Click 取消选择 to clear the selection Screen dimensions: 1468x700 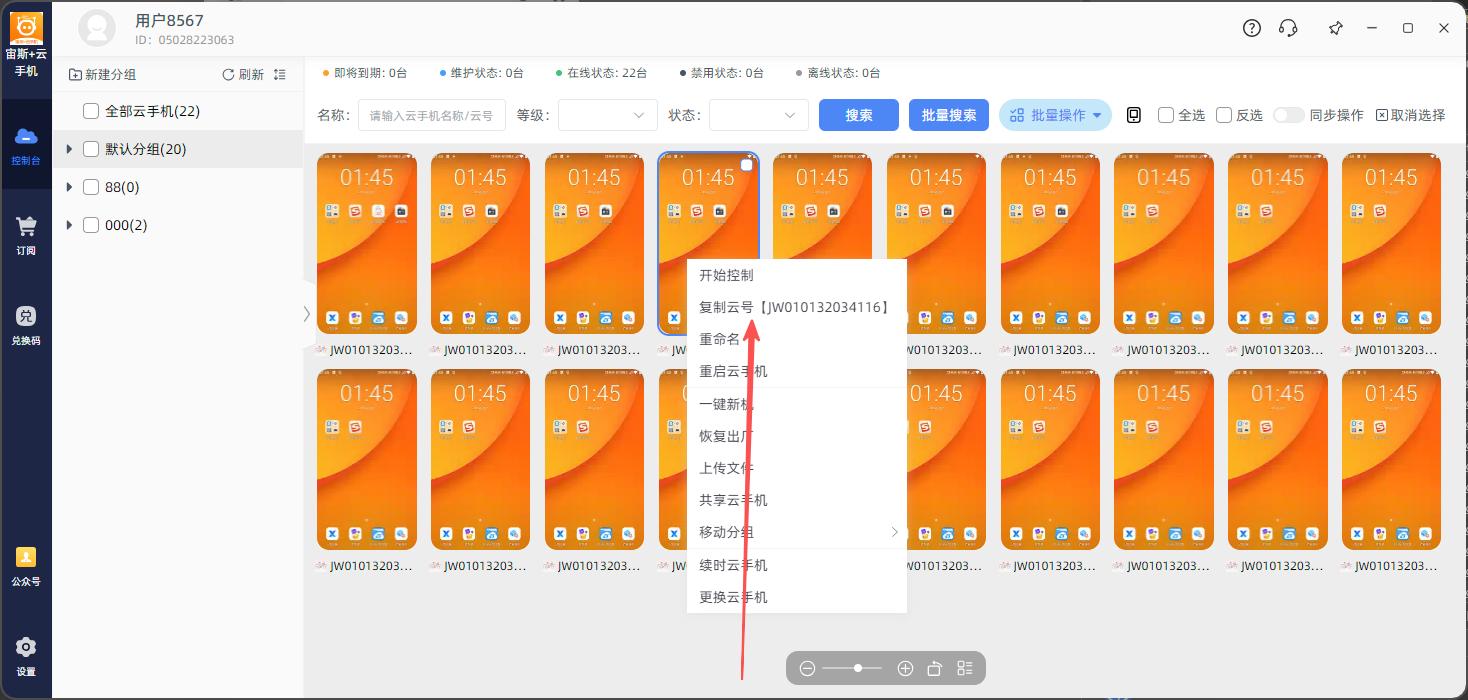1410,115
